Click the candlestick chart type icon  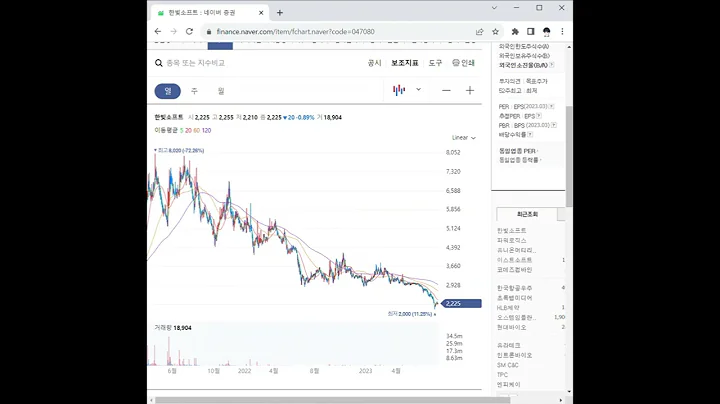tap(399, 90)
